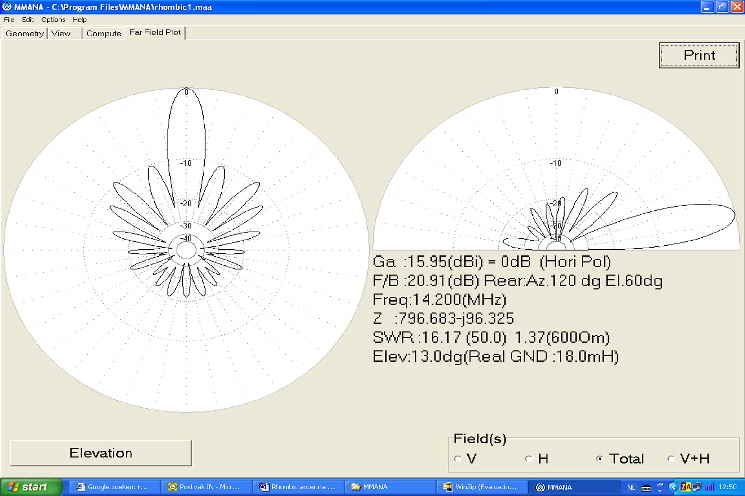Open the Help menu
Screen dimensions: 745x496
point(80,20)
